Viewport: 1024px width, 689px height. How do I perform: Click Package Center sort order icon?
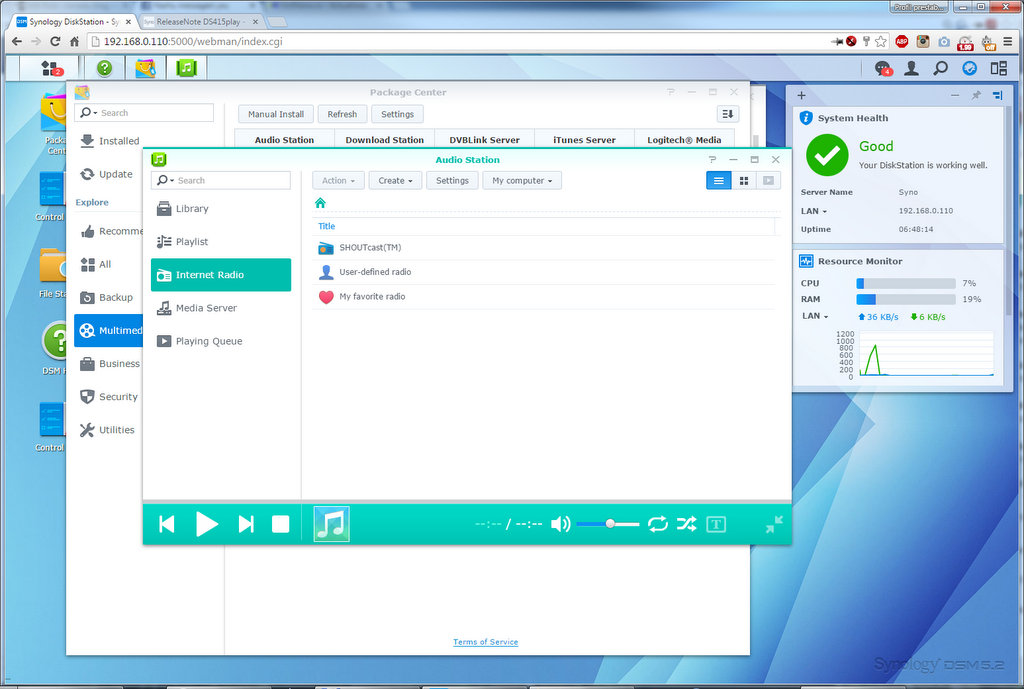(x=728, y=114)
